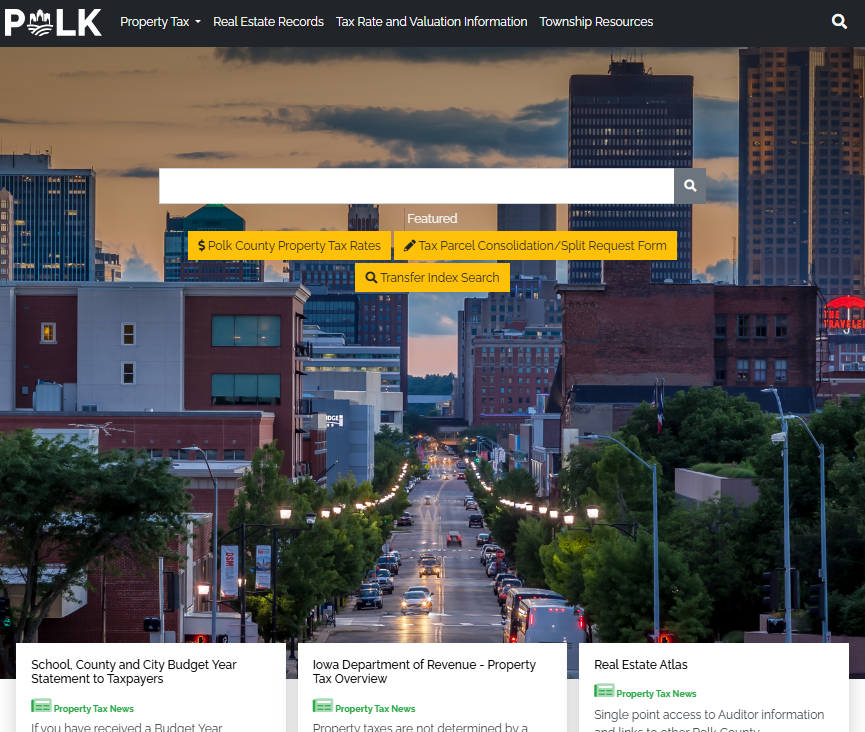The image size is (865, 732).
Task: Focus the large white search input field
Action: click(415, 186)
